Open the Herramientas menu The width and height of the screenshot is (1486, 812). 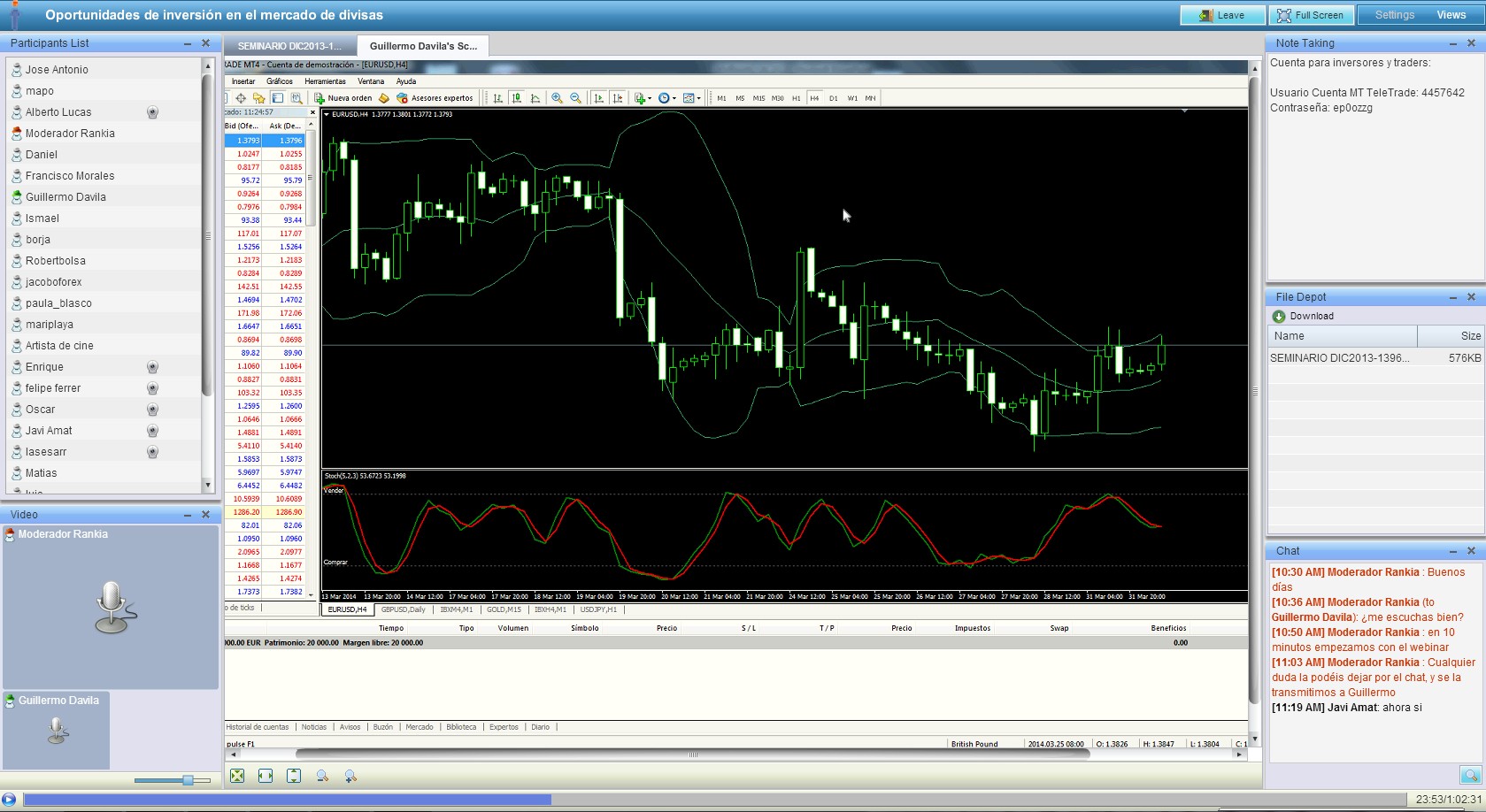[x=325, y=81]
